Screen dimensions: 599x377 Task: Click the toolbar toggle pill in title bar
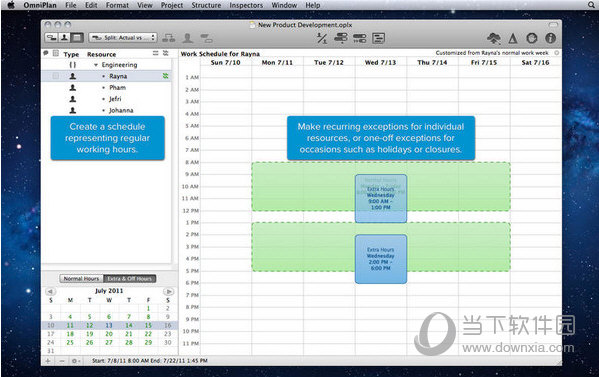pos(553,25)
